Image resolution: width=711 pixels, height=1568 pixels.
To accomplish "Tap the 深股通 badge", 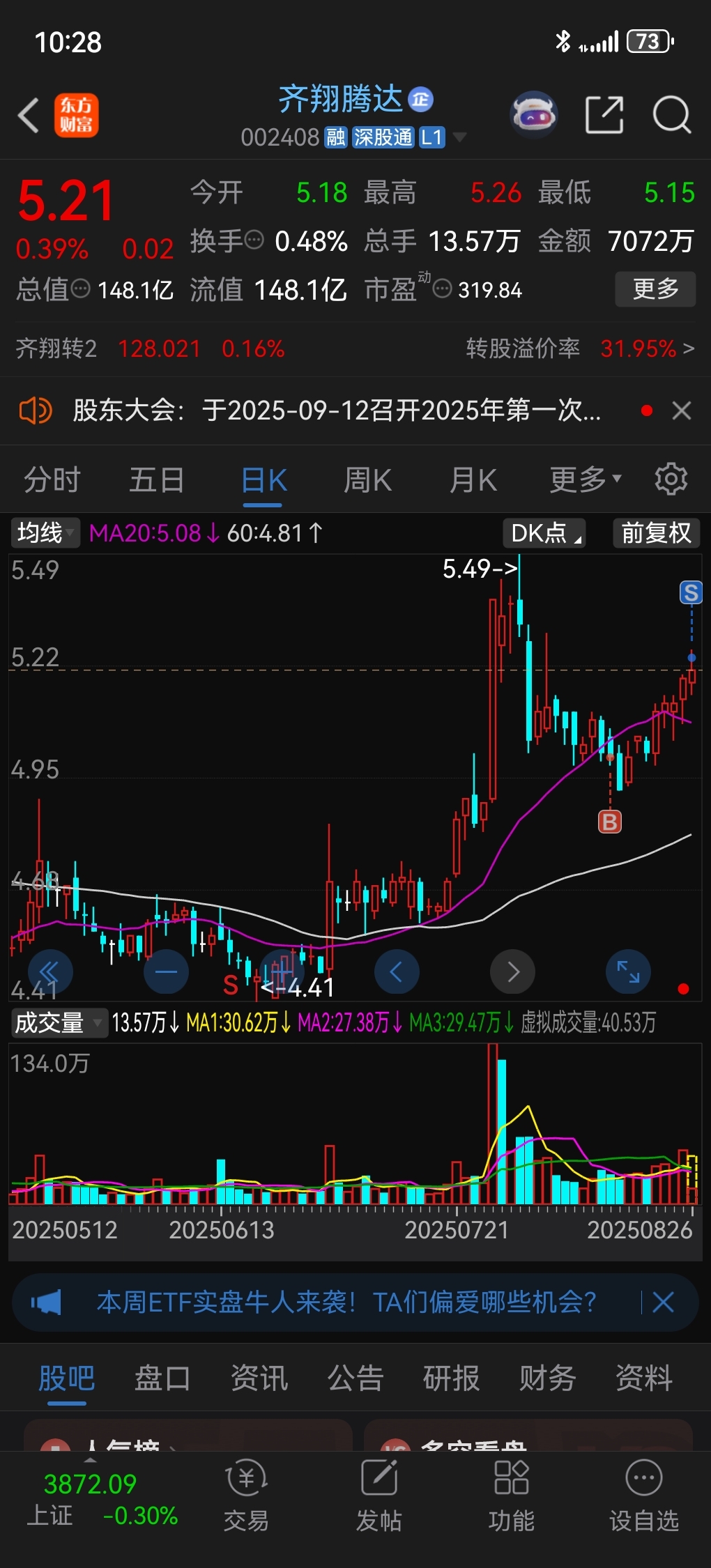I will 383,137.
